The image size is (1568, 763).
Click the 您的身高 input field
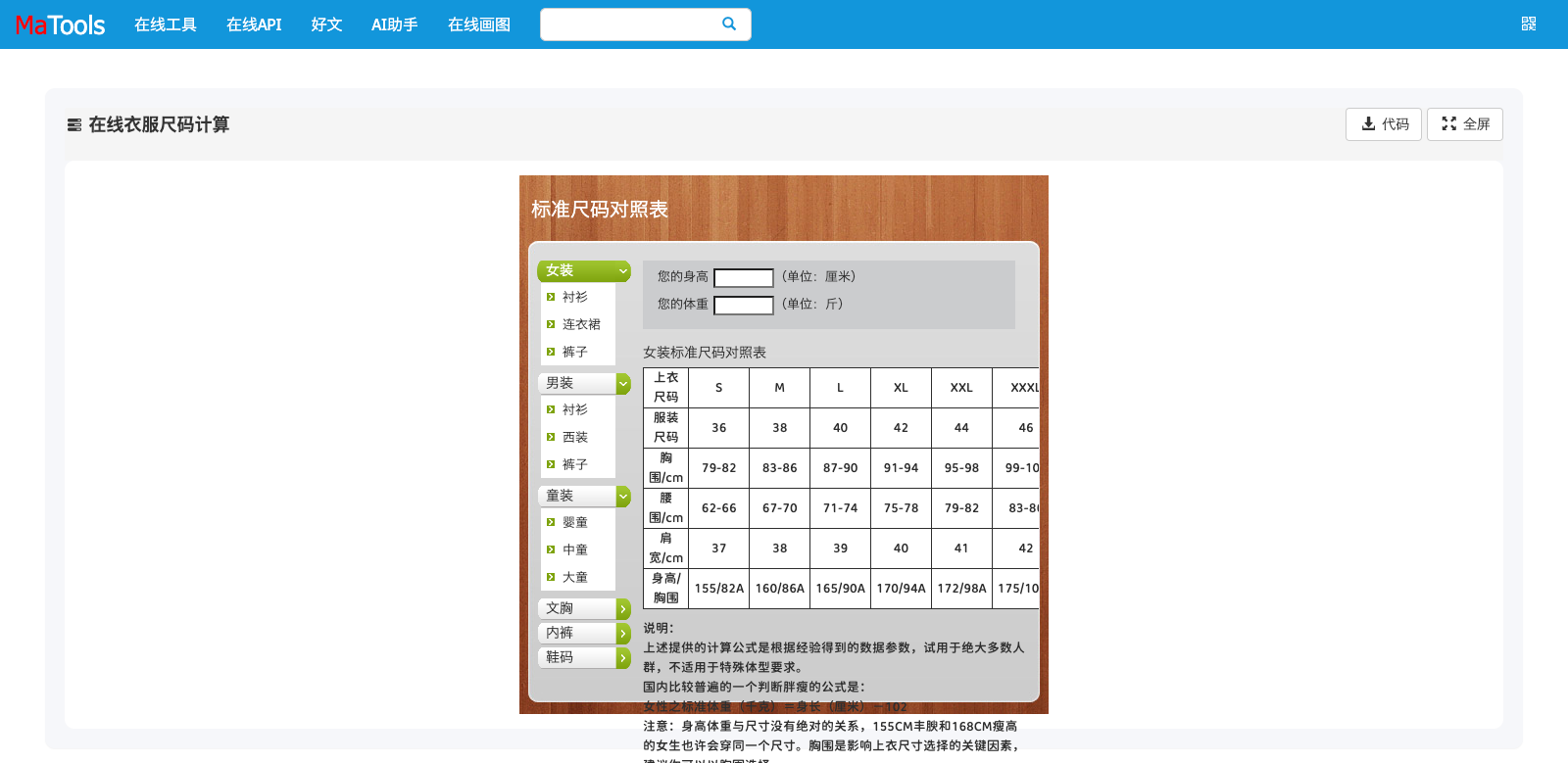point(743,278)
